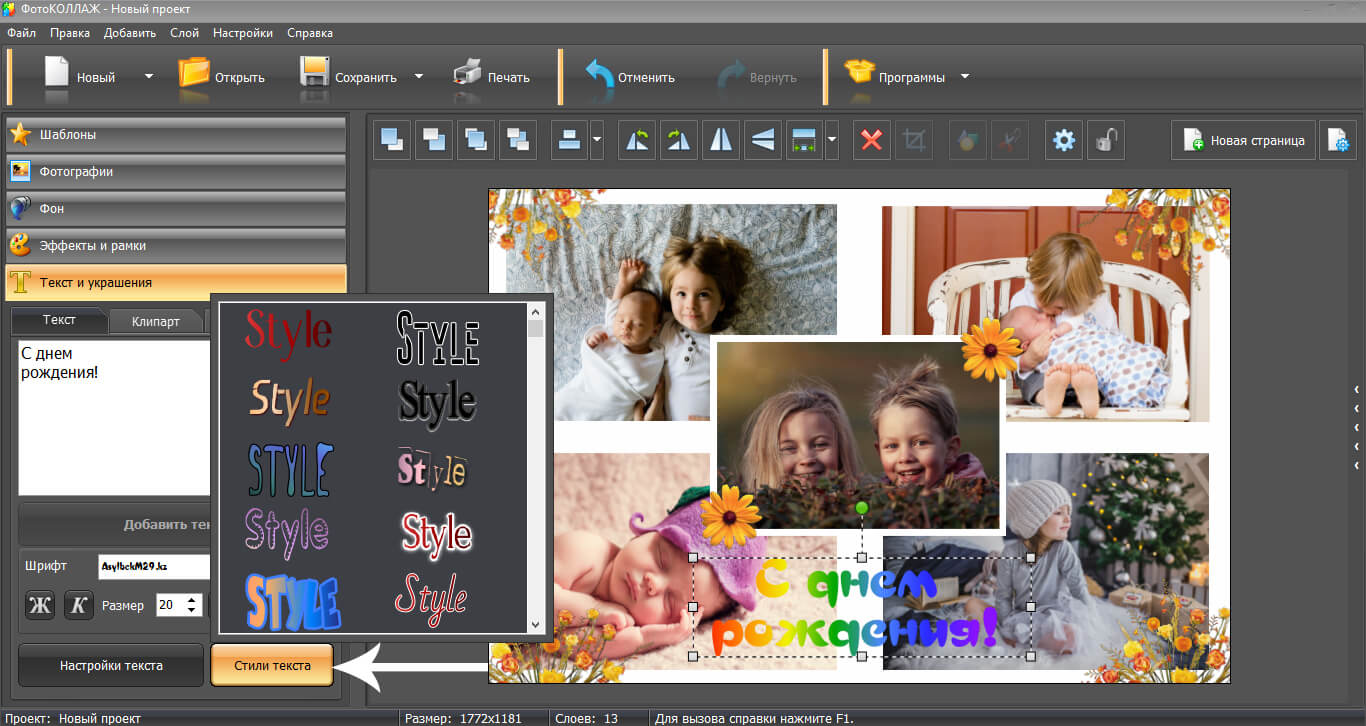1366x726 pixels.
Task: Expand the Новый dropdown arrow
Action: (x=149, y=76)
